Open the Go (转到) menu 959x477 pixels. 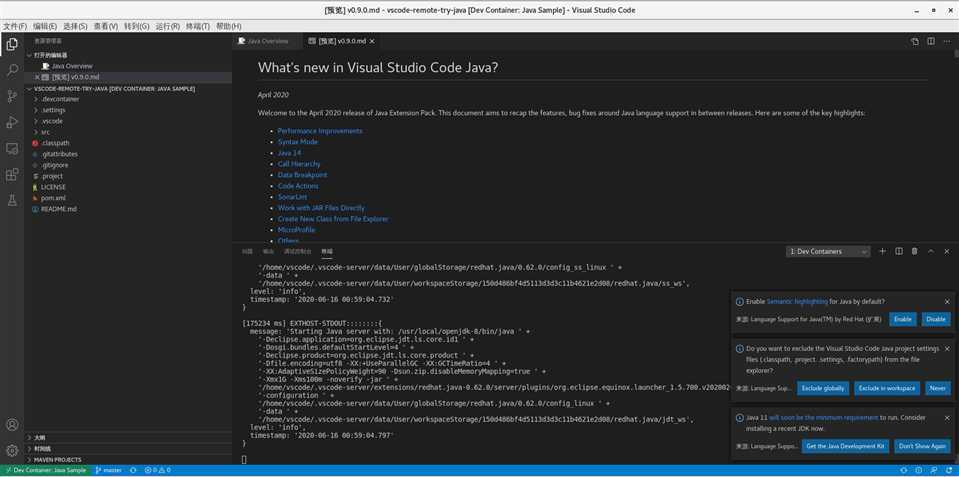[136, 26]
